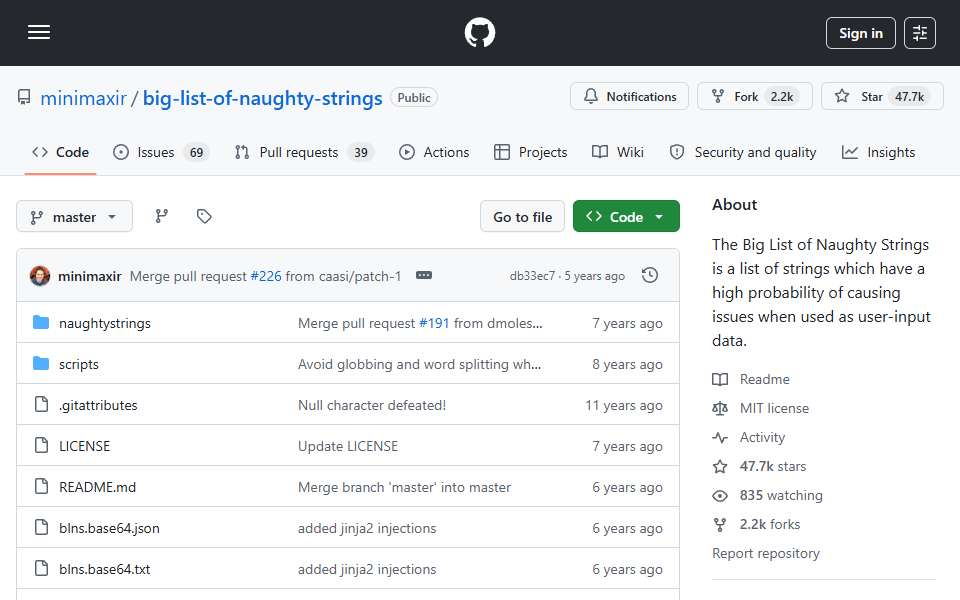This screenshot has width=960, height=600.
Task: View the Insights tab
Action: tap(879, 152)
